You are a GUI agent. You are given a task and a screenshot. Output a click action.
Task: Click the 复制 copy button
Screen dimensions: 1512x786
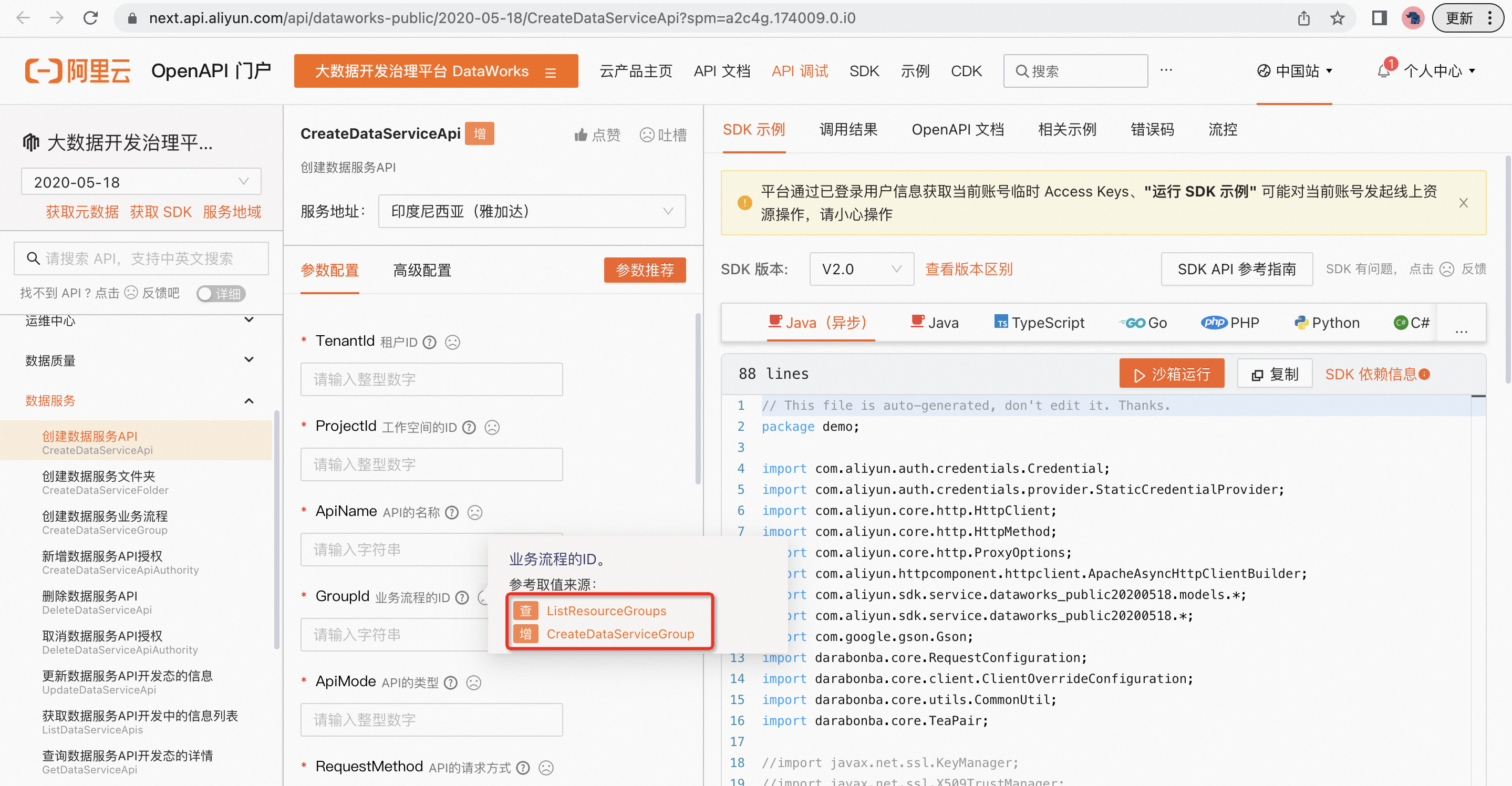[1275, 374]
